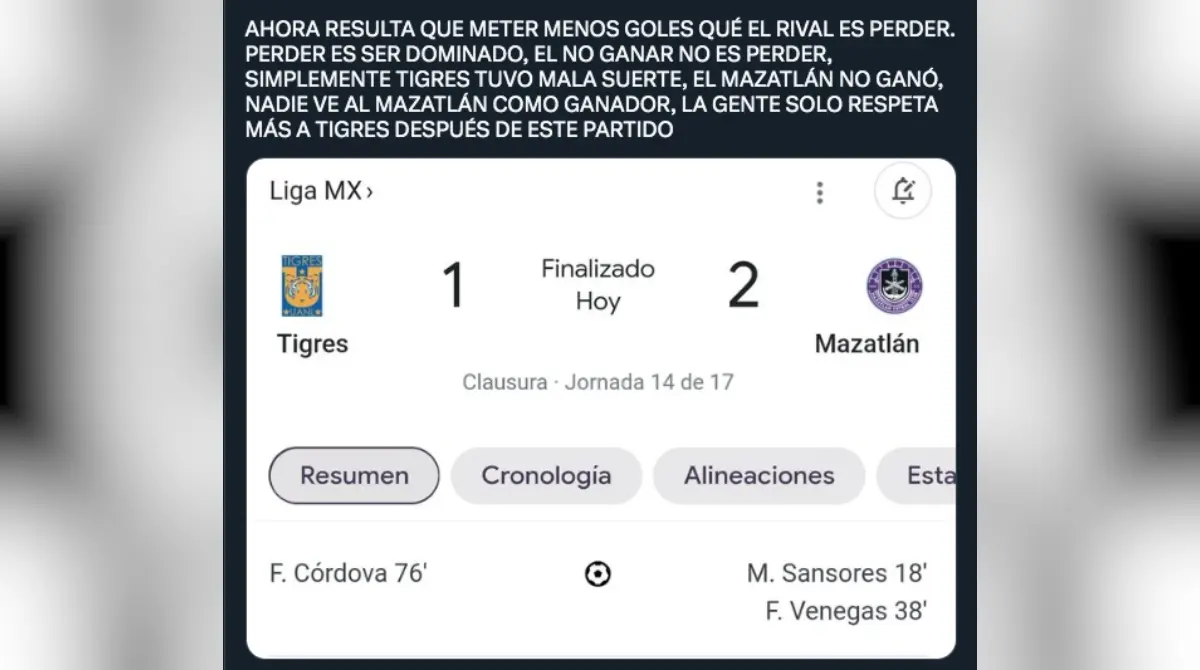Click the Finalizado Hoy status
This screenshot has height=670, width=1200.
point(596,282)
